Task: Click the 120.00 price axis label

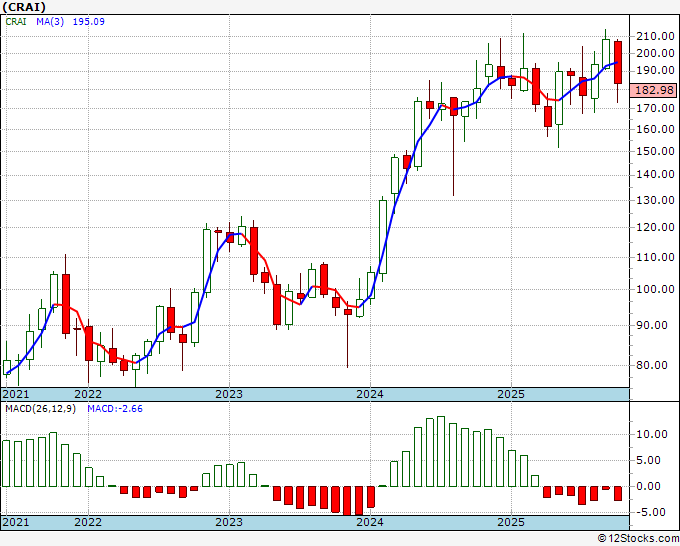Action: (x=655, y=227)
